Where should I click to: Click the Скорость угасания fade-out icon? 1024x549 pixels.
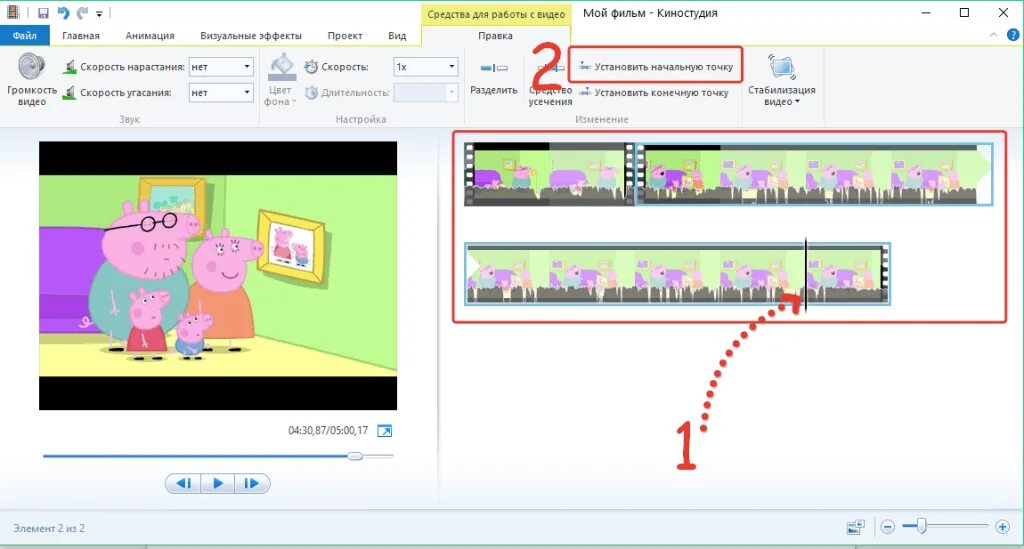(x=69, y=93)
